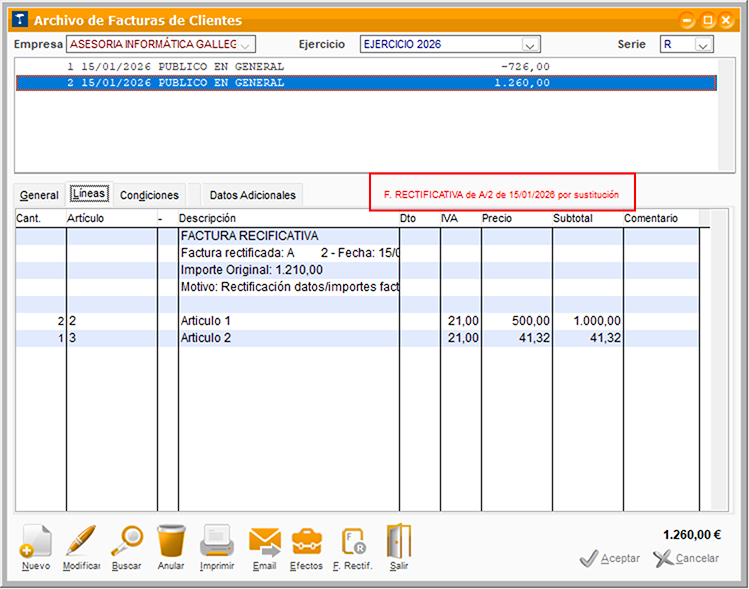The image size is (749, 589).
Task: Select invoice 1 row with -726,00
Action: click(x=366, y=66)
